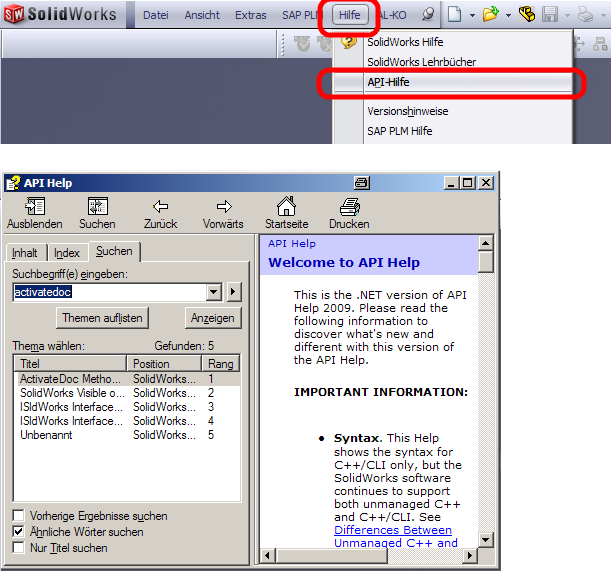Open the Hilfe menu
This screenshot has height=571, width=611.
[350, 15]
